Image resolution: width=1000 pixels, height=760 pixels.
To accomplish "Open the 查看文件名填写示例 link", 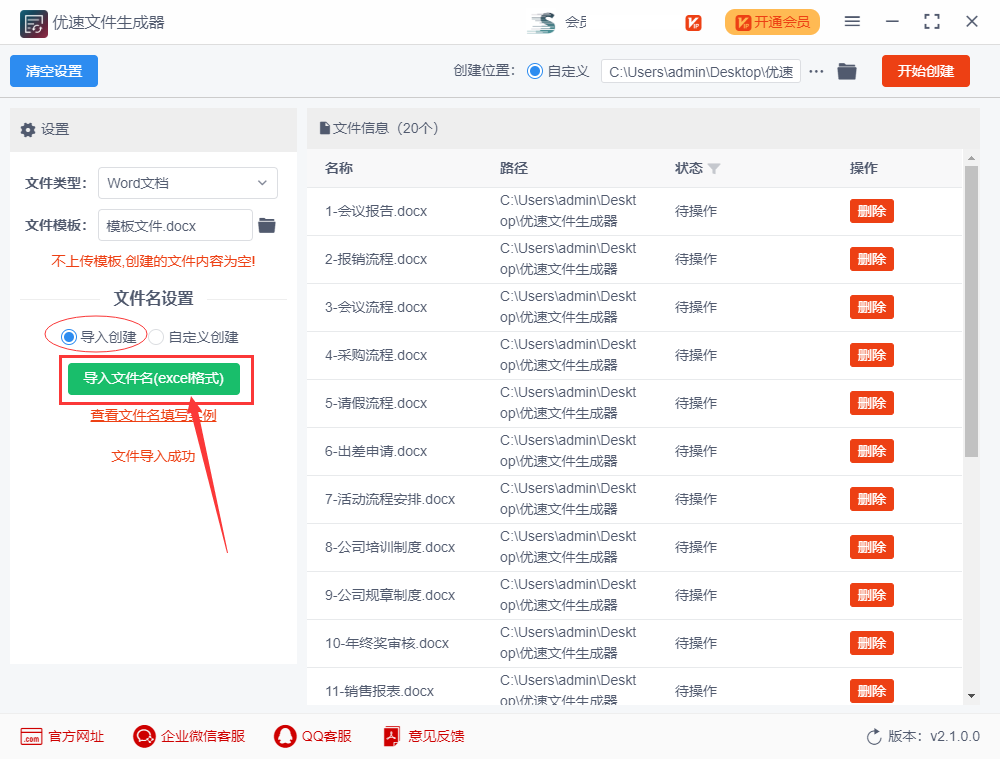I will coord(153,415).
